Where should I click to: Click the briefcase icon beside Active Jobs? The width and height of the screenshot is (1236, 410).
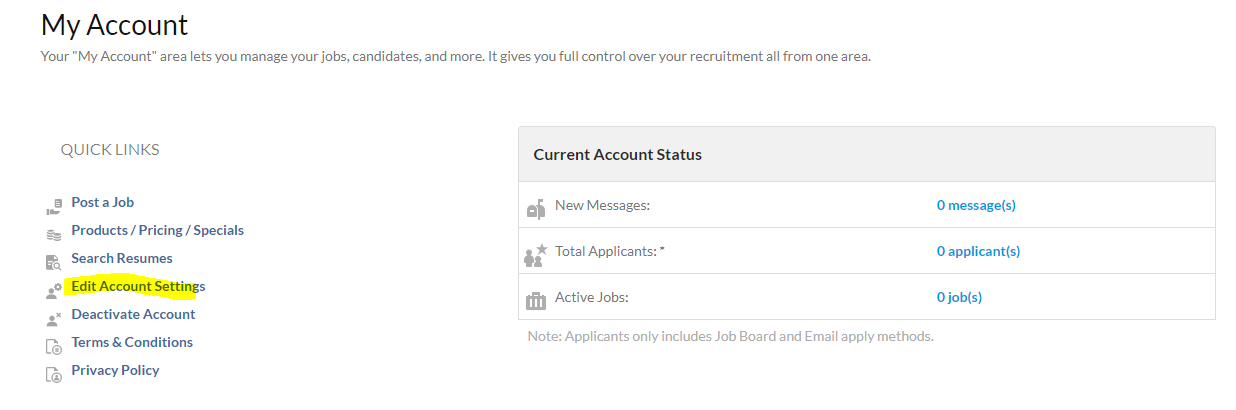point(536,300)
